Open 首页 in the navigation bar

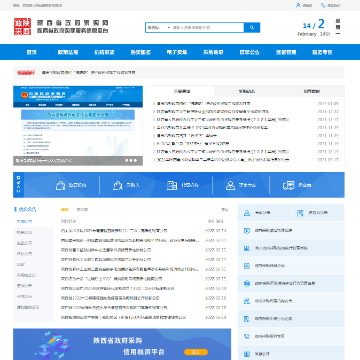point(32,52)
